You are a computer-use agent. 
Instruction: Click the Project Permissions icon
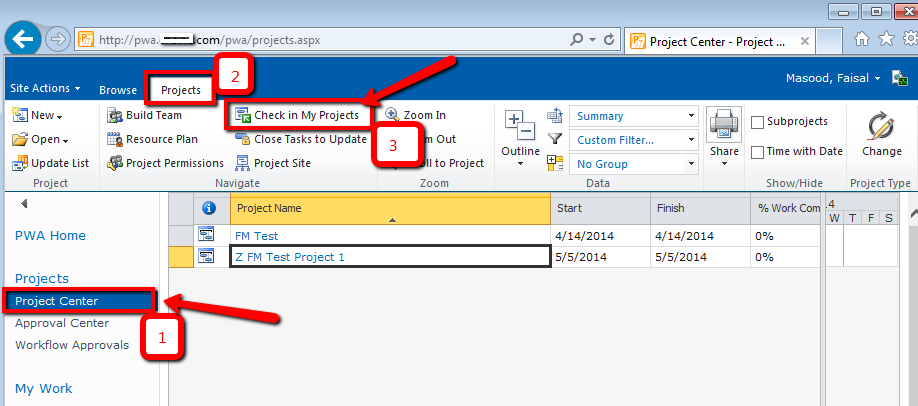click(115, 163)
